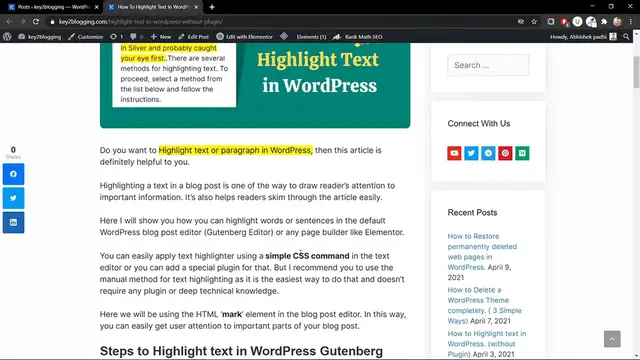Screen dimensions: 640x360
Task: Click the red extension icon in toolbar
Action: click(564, 22)
